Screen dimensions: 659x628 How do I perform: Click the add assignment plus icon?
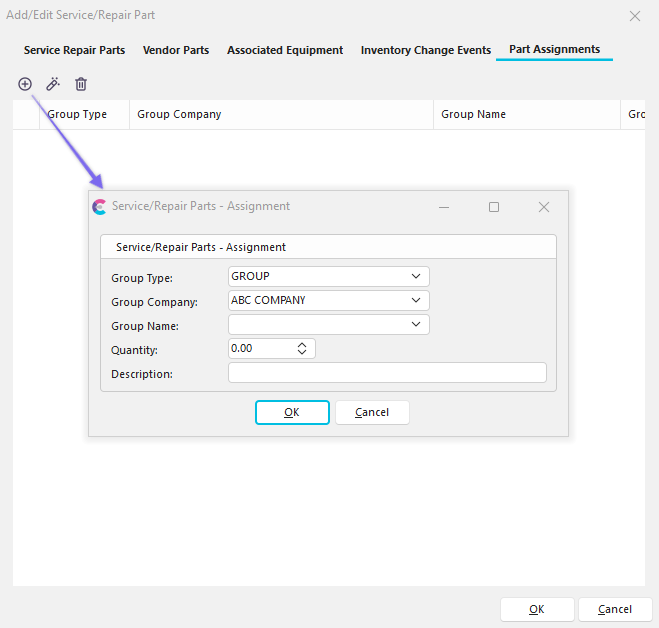(x=25, y=85)
